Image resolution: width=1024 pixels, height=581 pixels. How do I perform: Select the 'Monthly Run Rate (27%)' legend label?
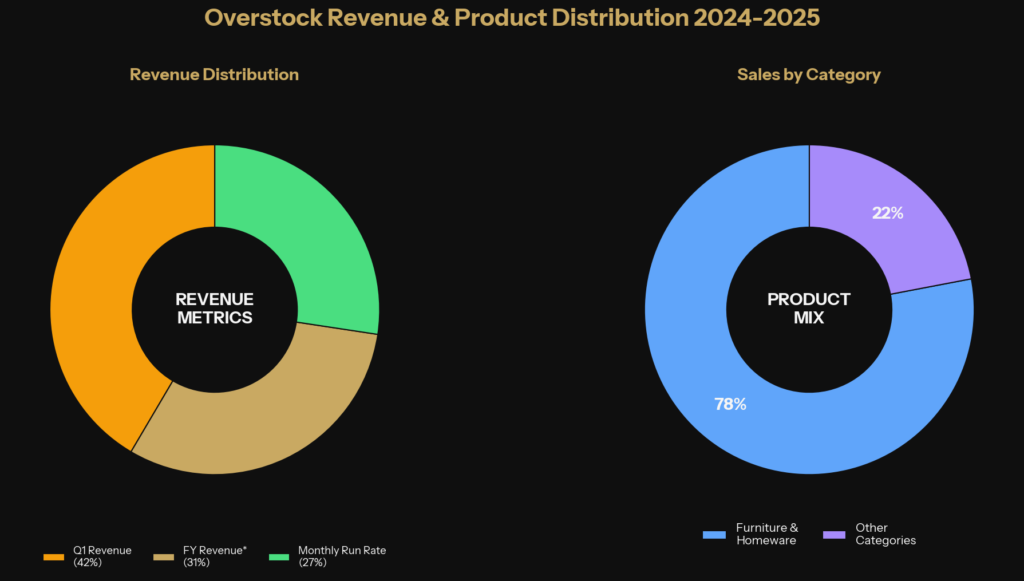point(342,556)
